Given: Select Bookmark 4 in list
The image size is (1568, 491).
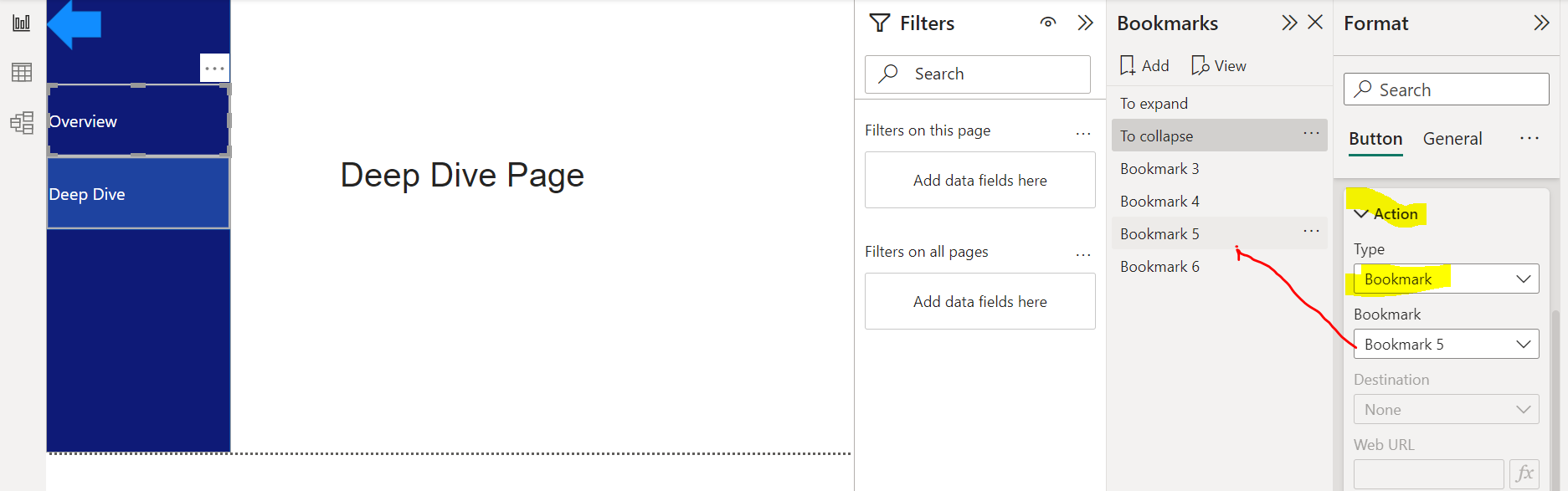Looking at the screenshot, I should coord(1220,201).
